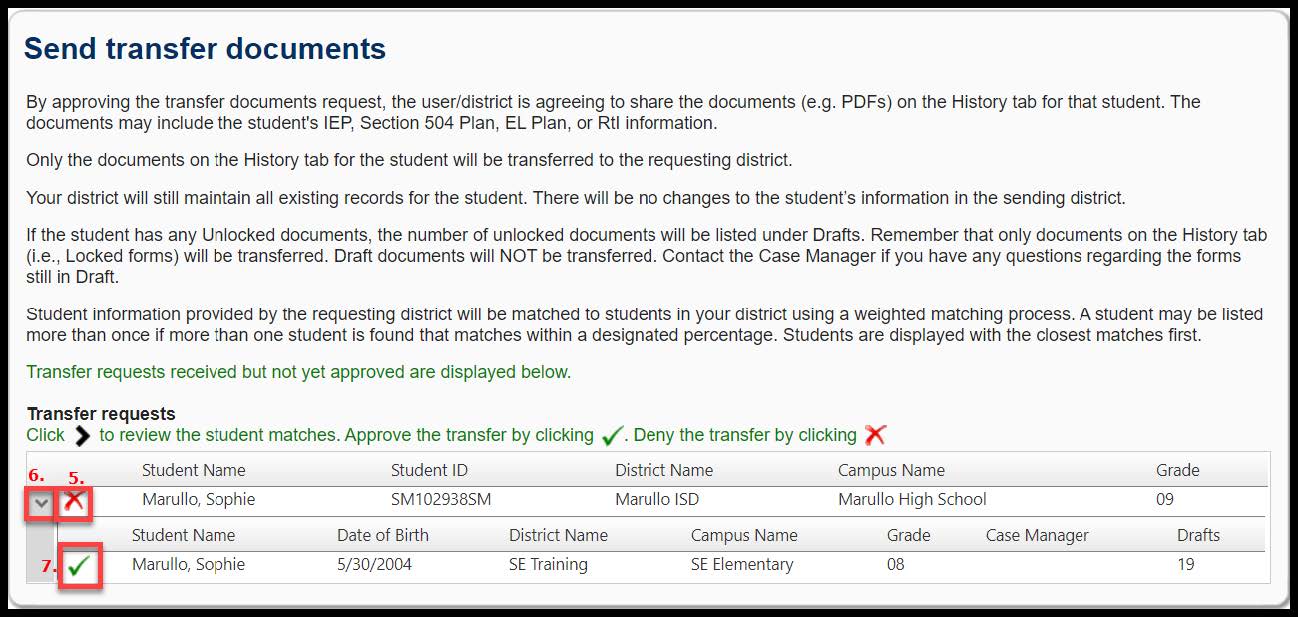Click the SE Training district cell
Viewport: 1298px width, 617px height.
(x=548, y=564)
